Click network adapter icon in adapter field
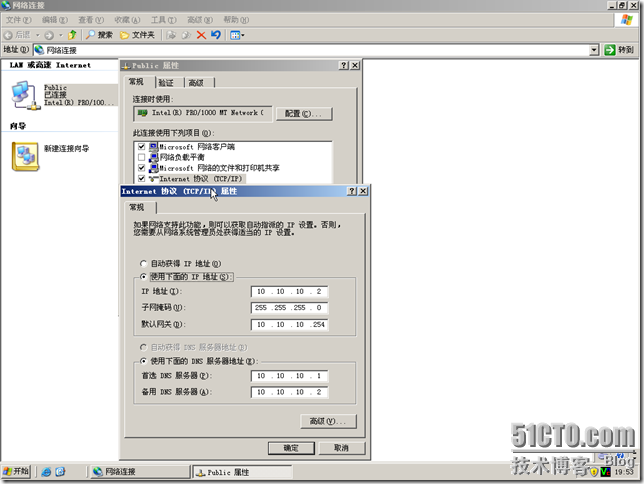644x484 pixels. [x=143, y=113]
